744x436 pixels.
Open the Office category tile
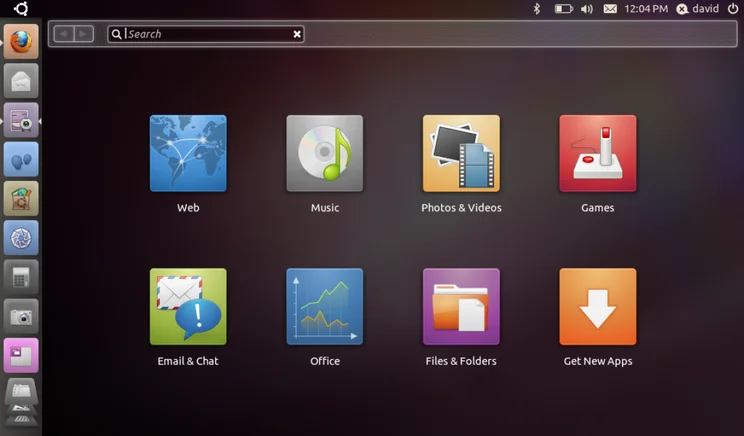[x=325, y=306]
